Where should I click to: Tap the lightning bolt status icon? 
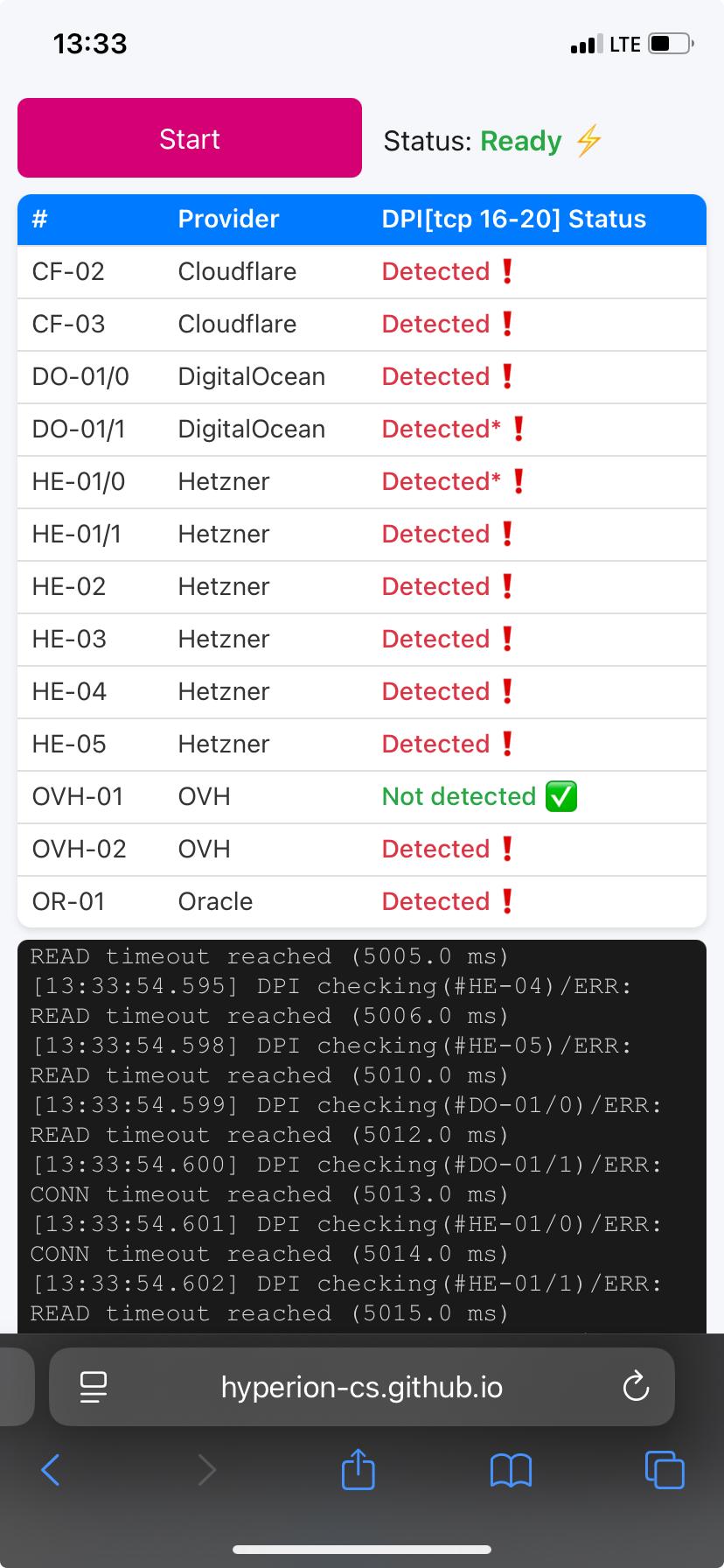tap(589, 141)
